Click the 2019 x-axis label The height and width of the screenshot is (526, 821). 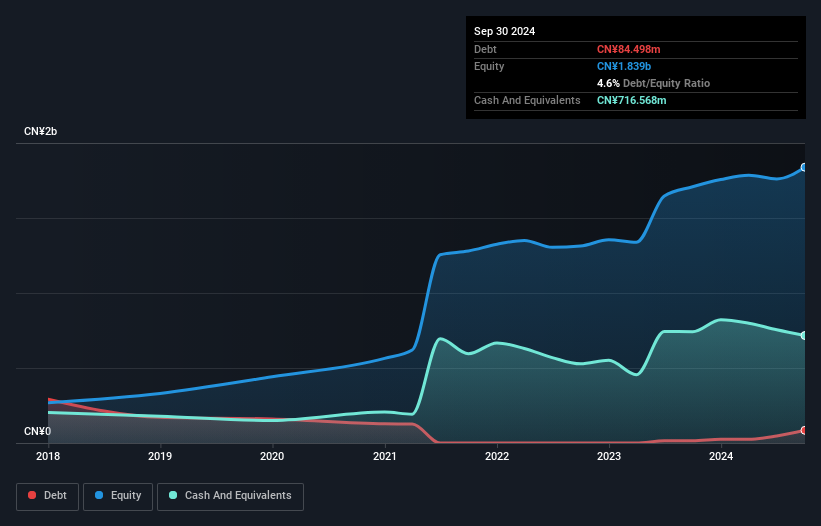[160, 456]
